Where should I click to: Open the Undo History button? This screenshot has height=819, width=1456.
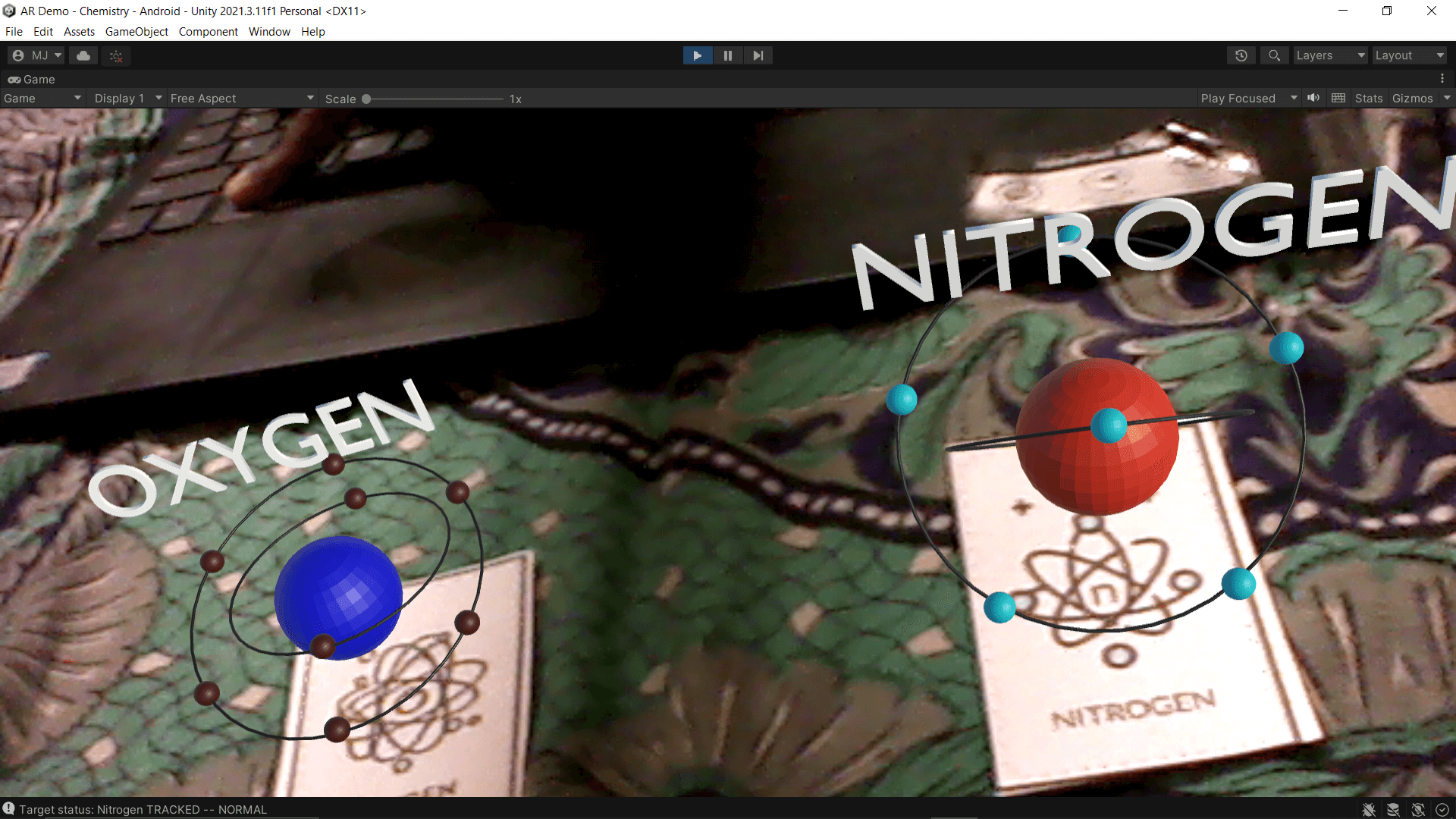(1241, 55)
